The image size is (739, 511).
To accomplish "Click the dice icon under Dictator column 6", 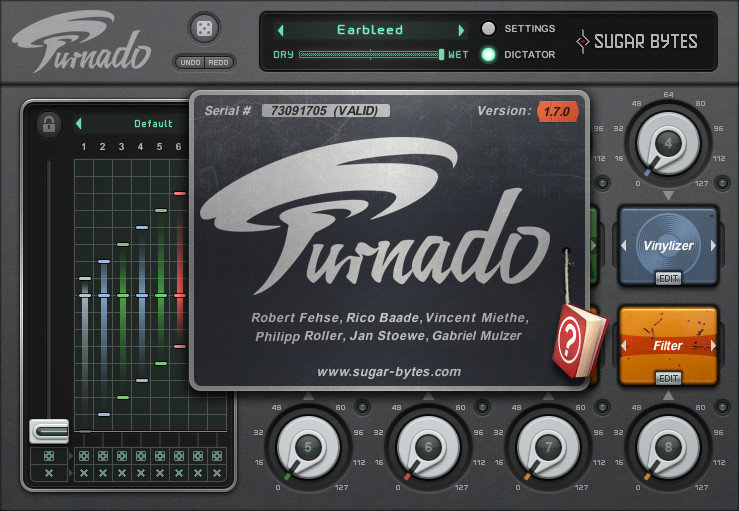I will pos(179,456).
